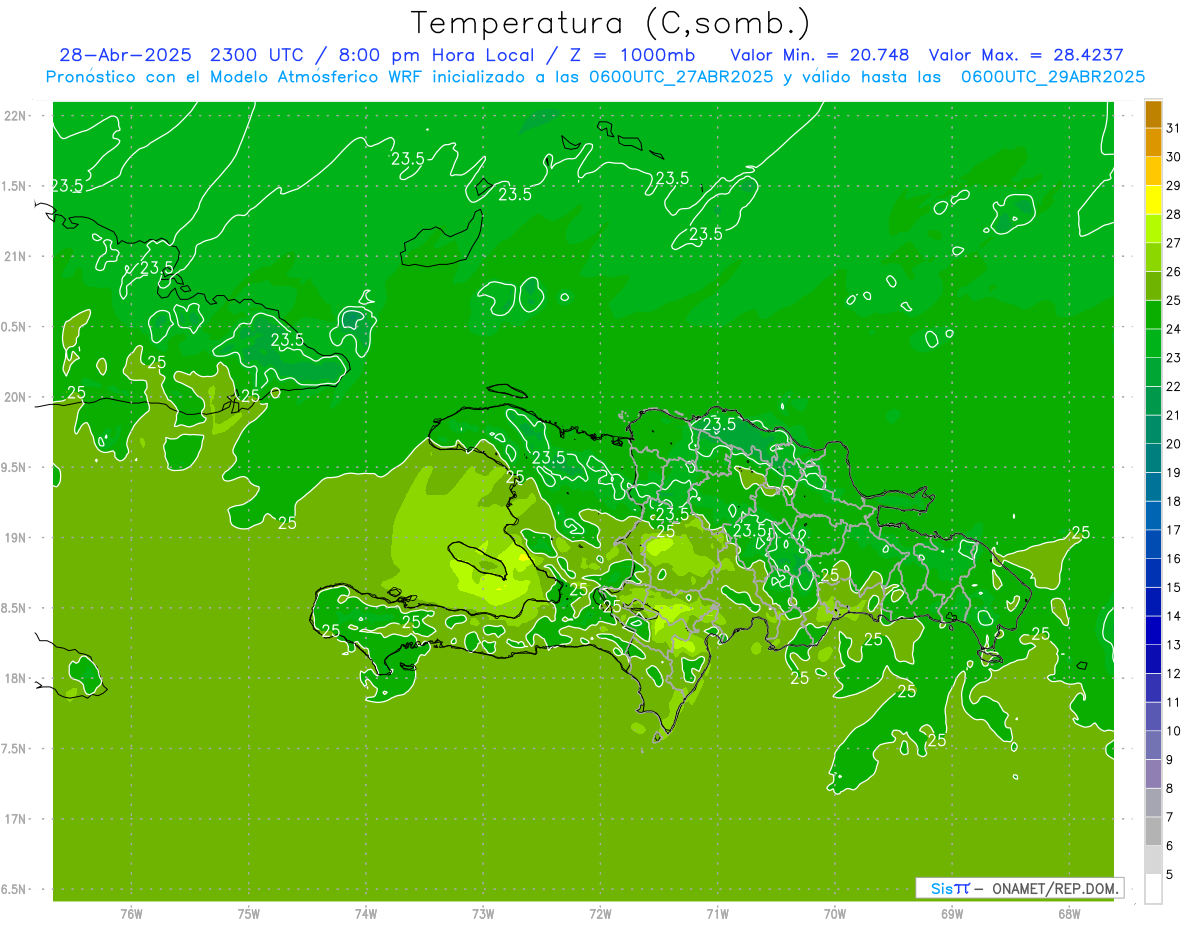Click the '7.5N' latitude axis label
This screenshot has width=1200, height=927.
click(x=14, y=749)
